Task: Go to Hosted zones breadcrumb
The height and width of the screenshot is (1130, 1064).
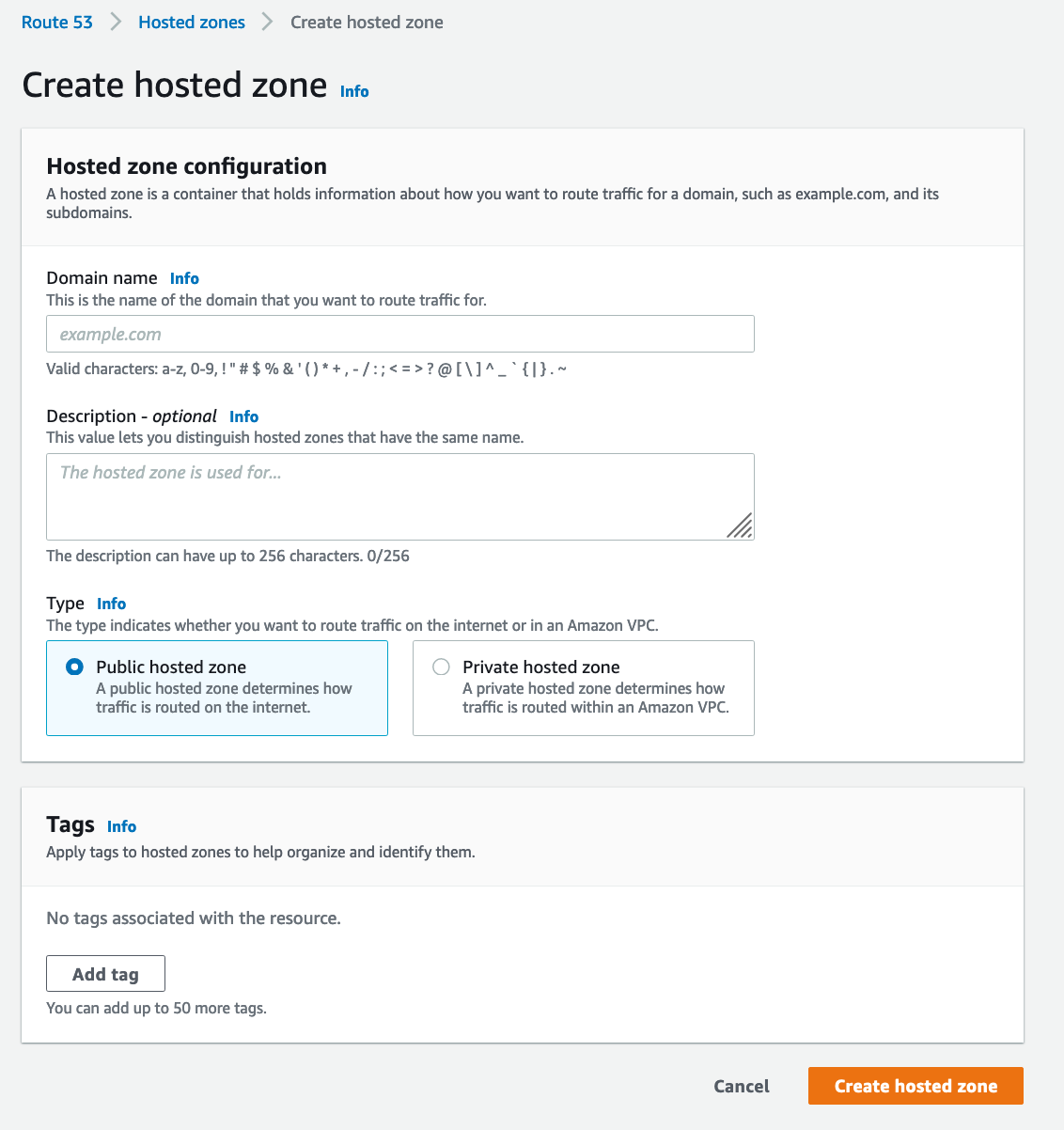Action: [192, 22]
